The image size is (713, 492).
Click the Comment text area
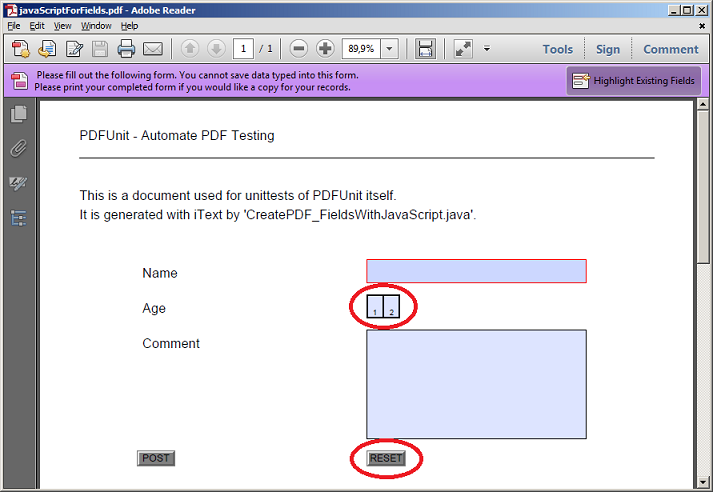coord(476,384)
